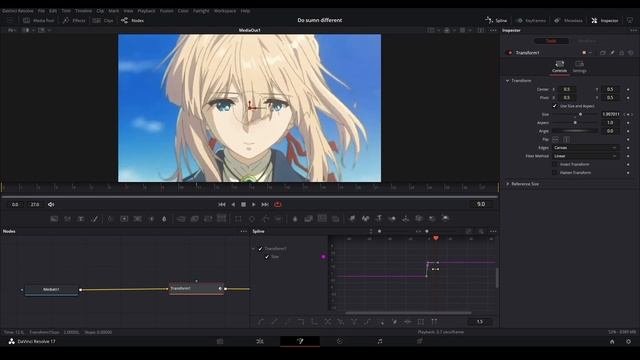The height and width of the screenshot is (360, 640).
Task: Open Project Settings gear icon
Action: click(629, 341)
